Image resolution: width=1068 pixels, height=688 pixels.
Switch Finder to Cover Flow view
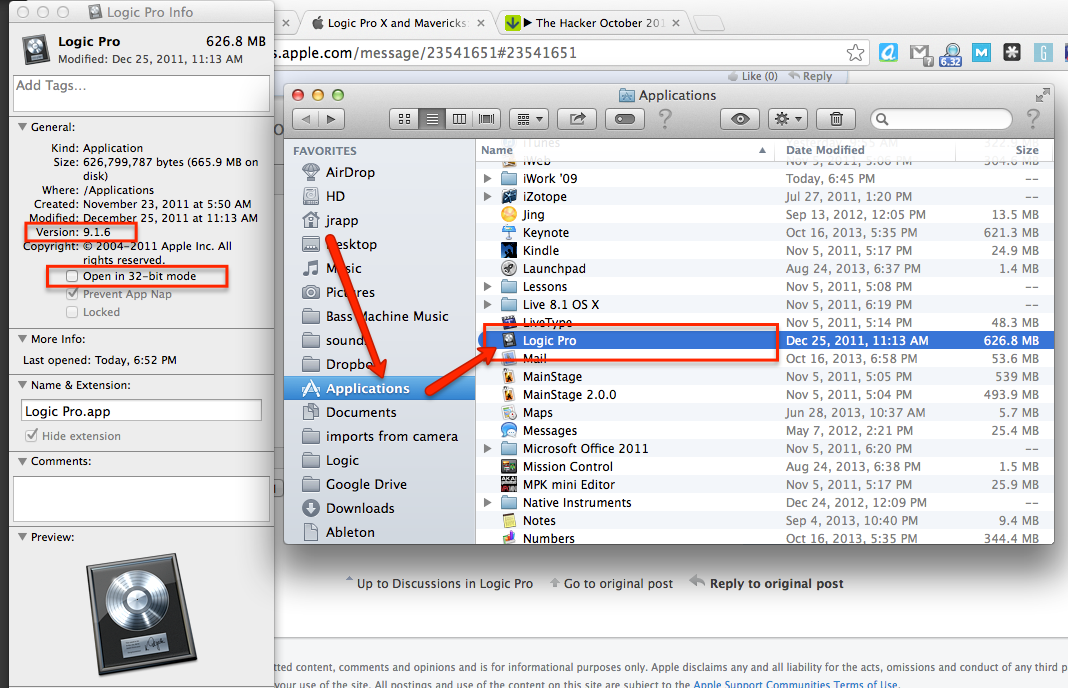(486, 119)
